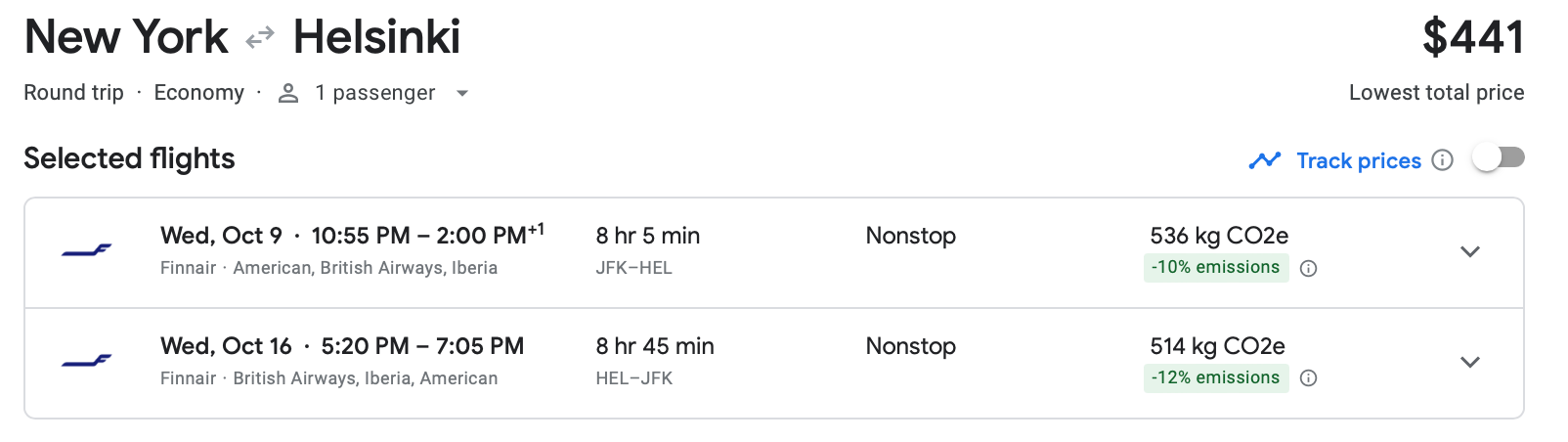Click the -10% emissions green badge

[x=1216, y=268]
